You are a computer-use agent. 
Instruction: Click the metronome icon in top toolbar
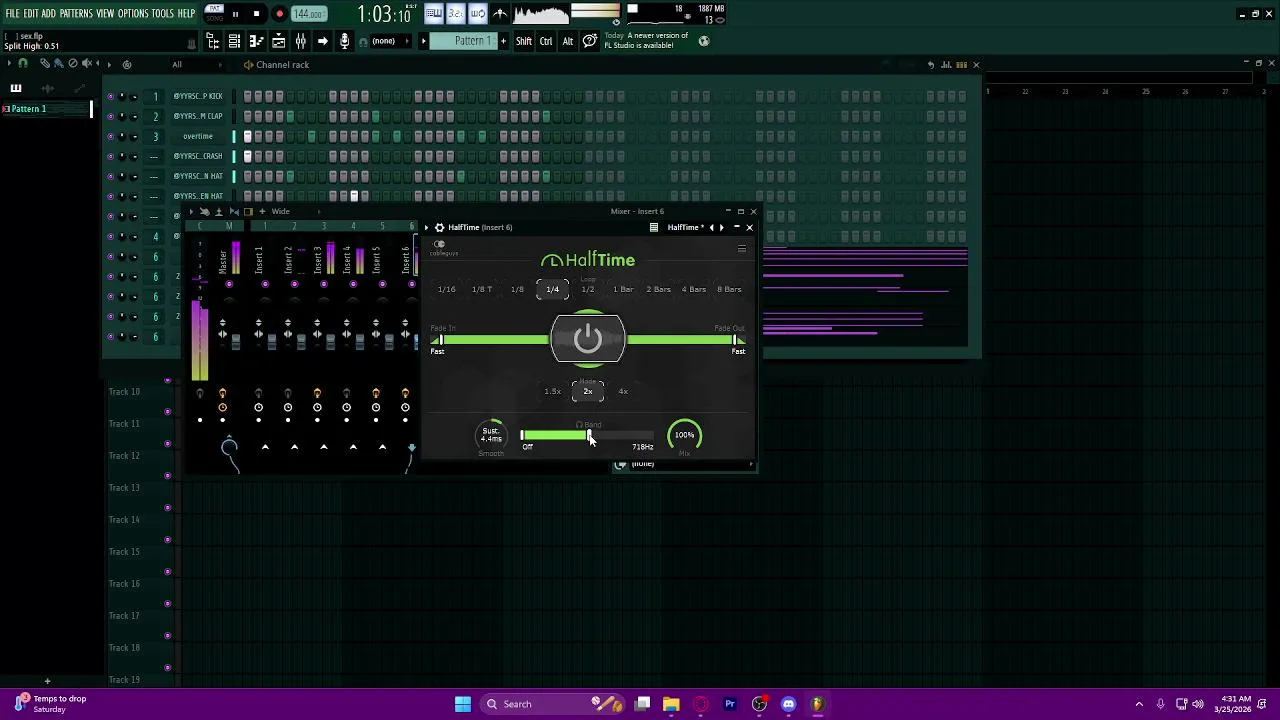coord(500,14)
